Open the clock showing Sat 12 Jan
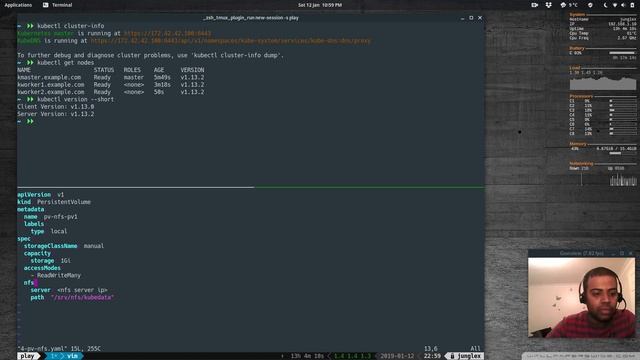Screen dimensions: 640x360 [320, 5]
